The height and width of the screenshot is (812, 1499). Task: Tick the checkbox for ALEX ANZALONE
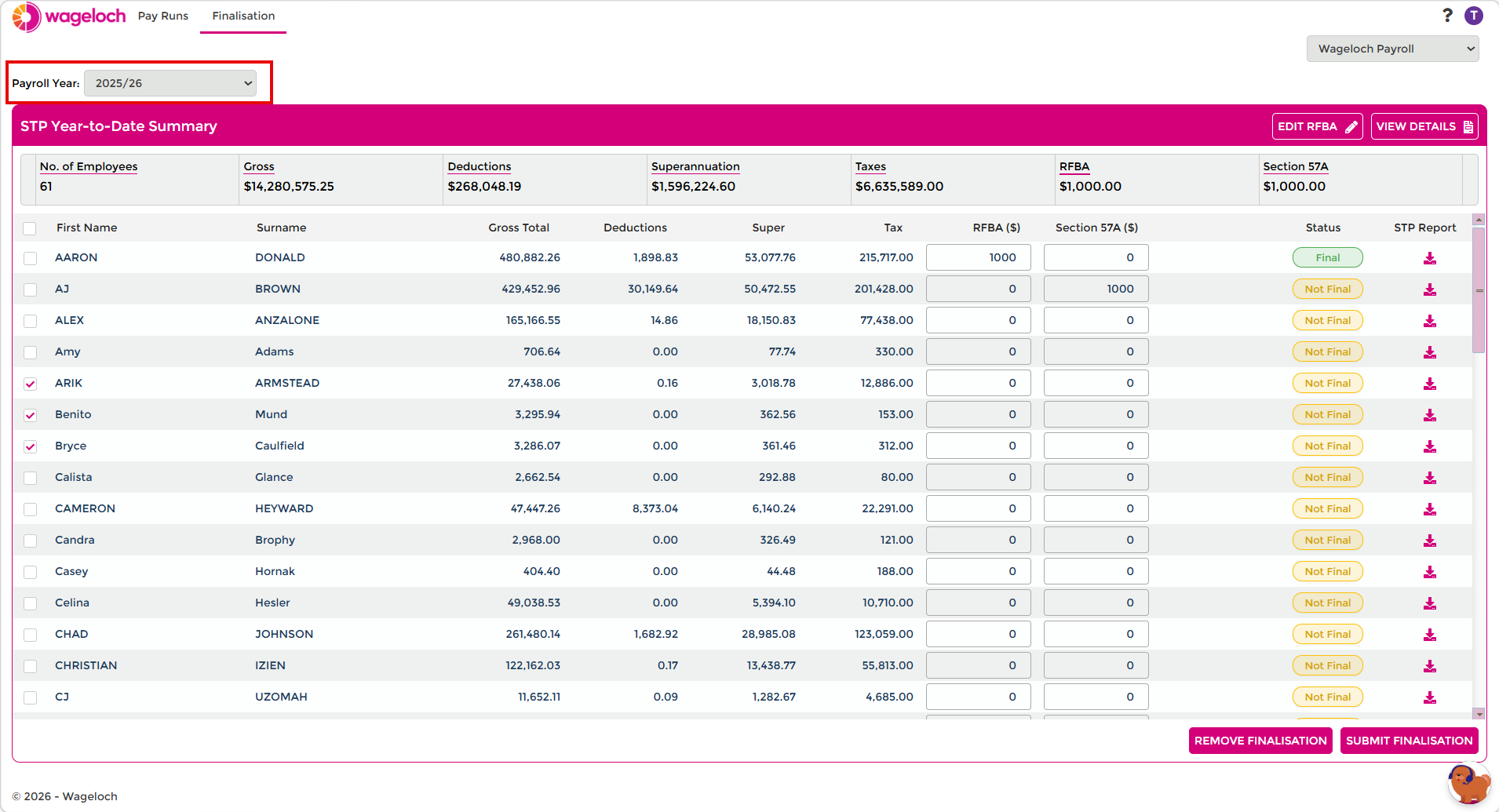[30, 321]
